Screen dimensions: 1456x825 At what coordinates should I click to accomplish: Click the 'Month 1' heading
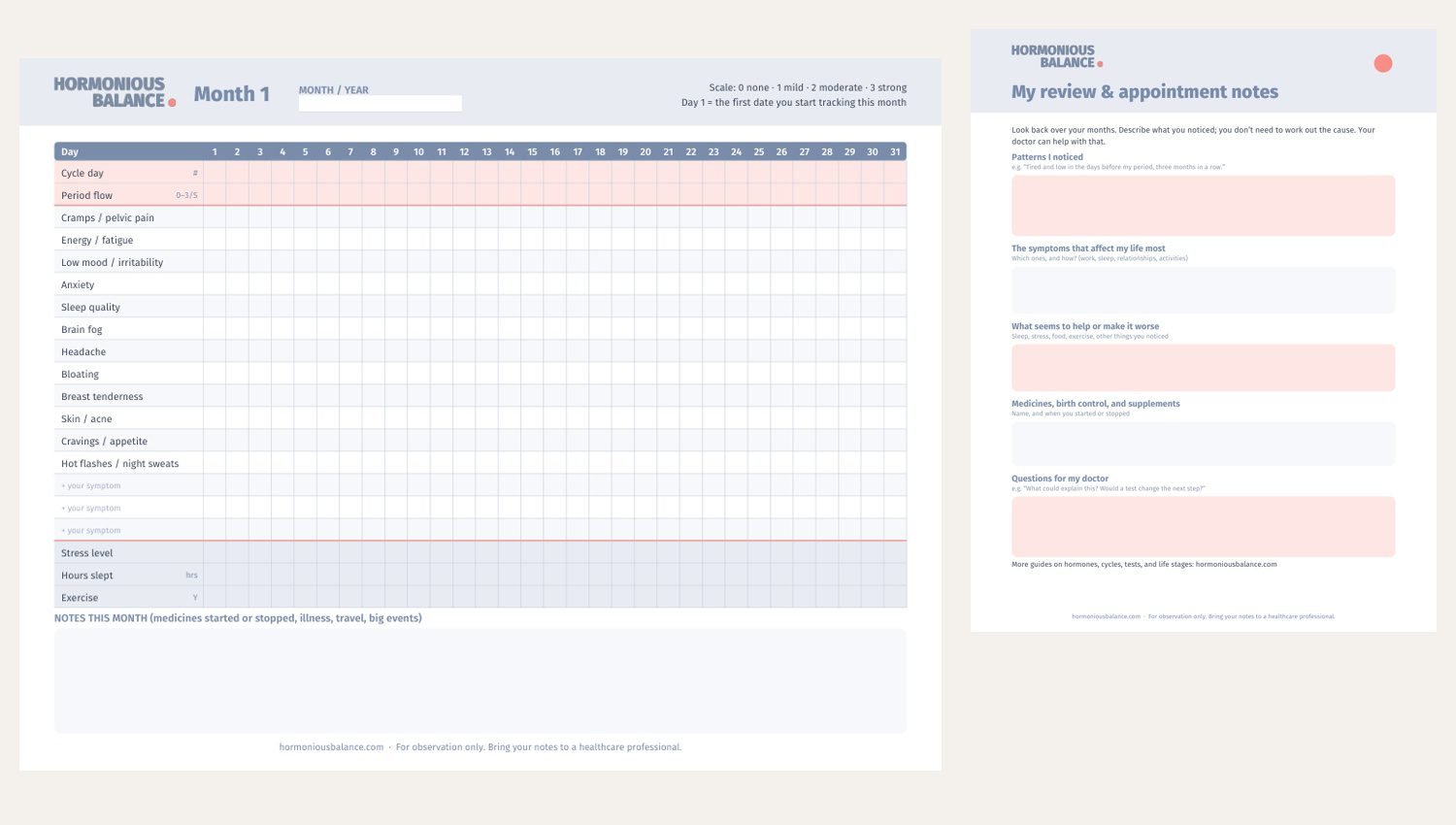click(x=231, y=94)
